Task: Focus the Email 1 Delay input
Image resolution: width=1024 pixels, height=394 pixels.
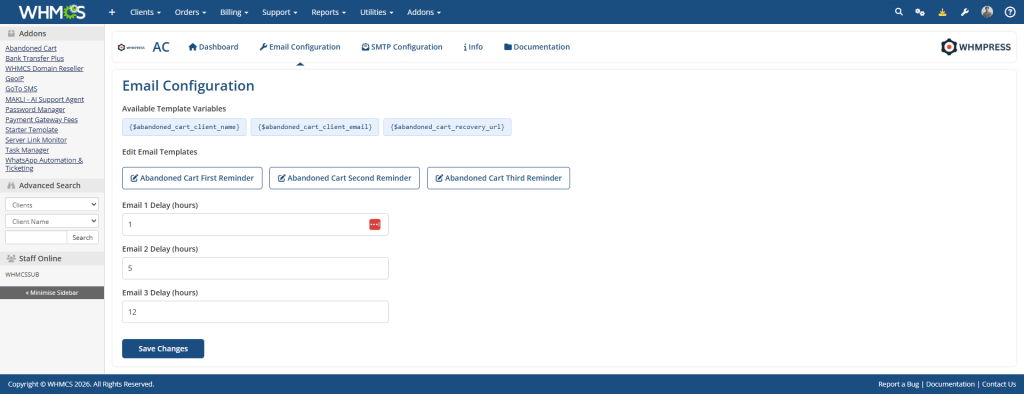Action: tap(255, 224)
